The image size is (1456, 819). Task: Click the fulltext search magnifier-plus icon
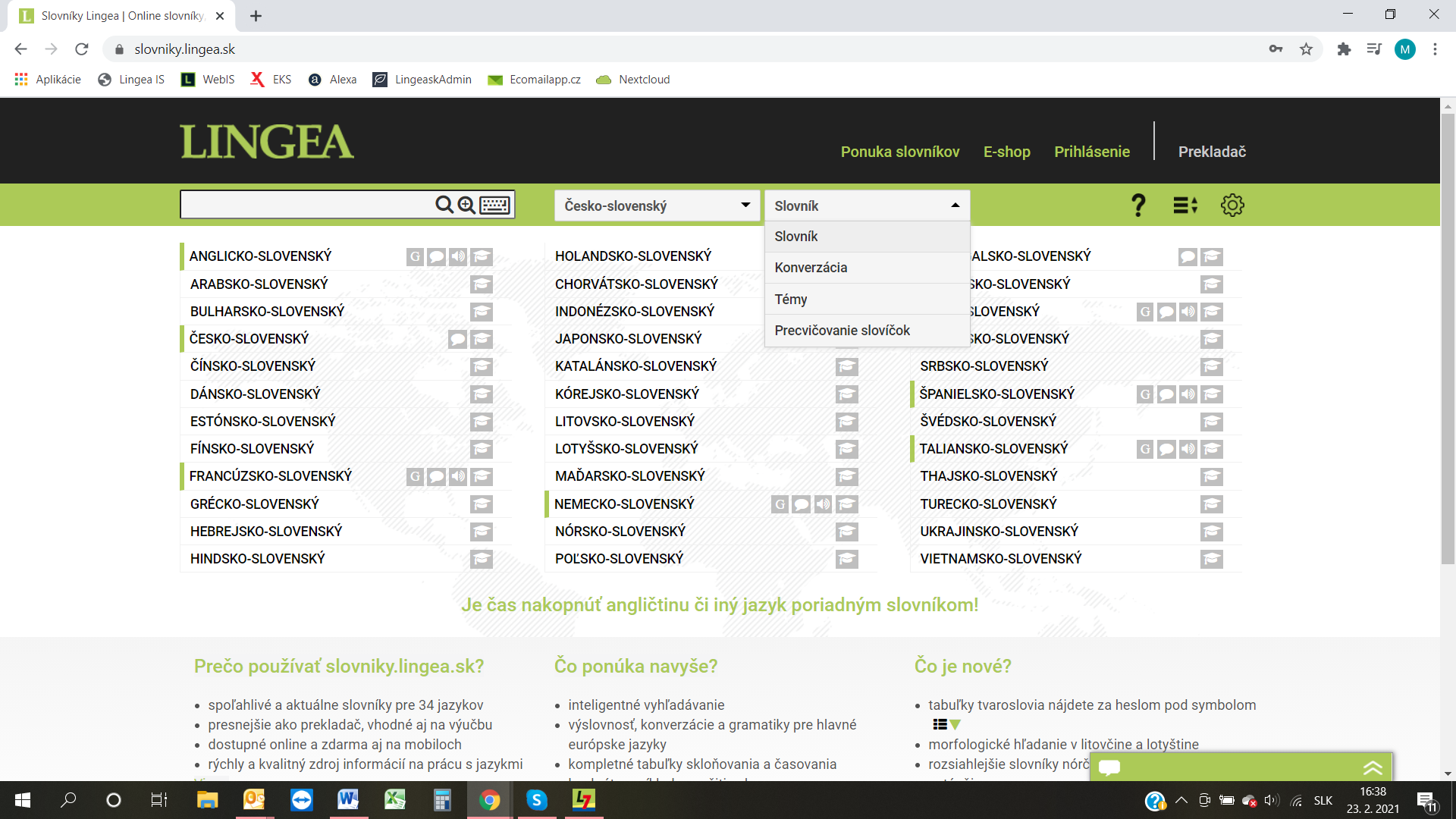(x=466, y=205)
